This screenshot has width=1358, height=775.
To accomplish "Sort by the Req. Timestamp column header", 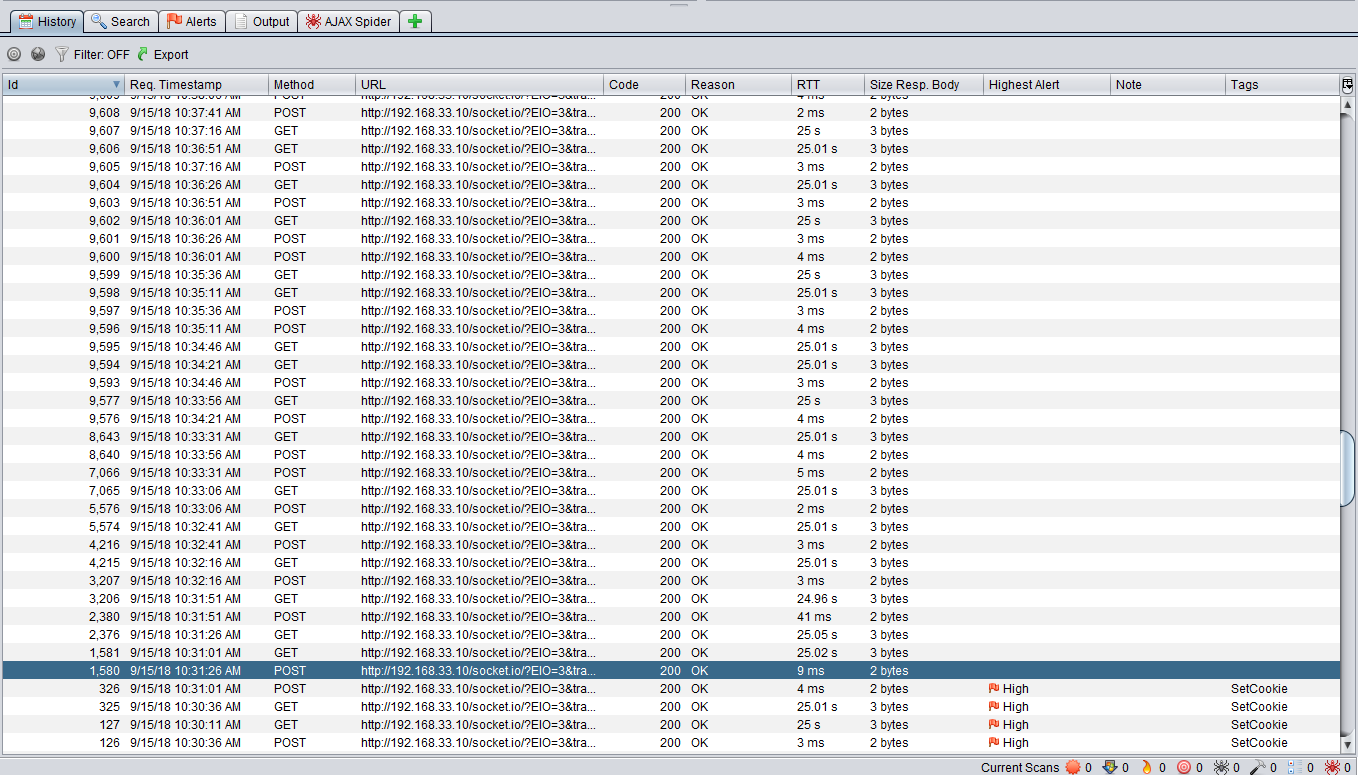I will pos(196,84).
